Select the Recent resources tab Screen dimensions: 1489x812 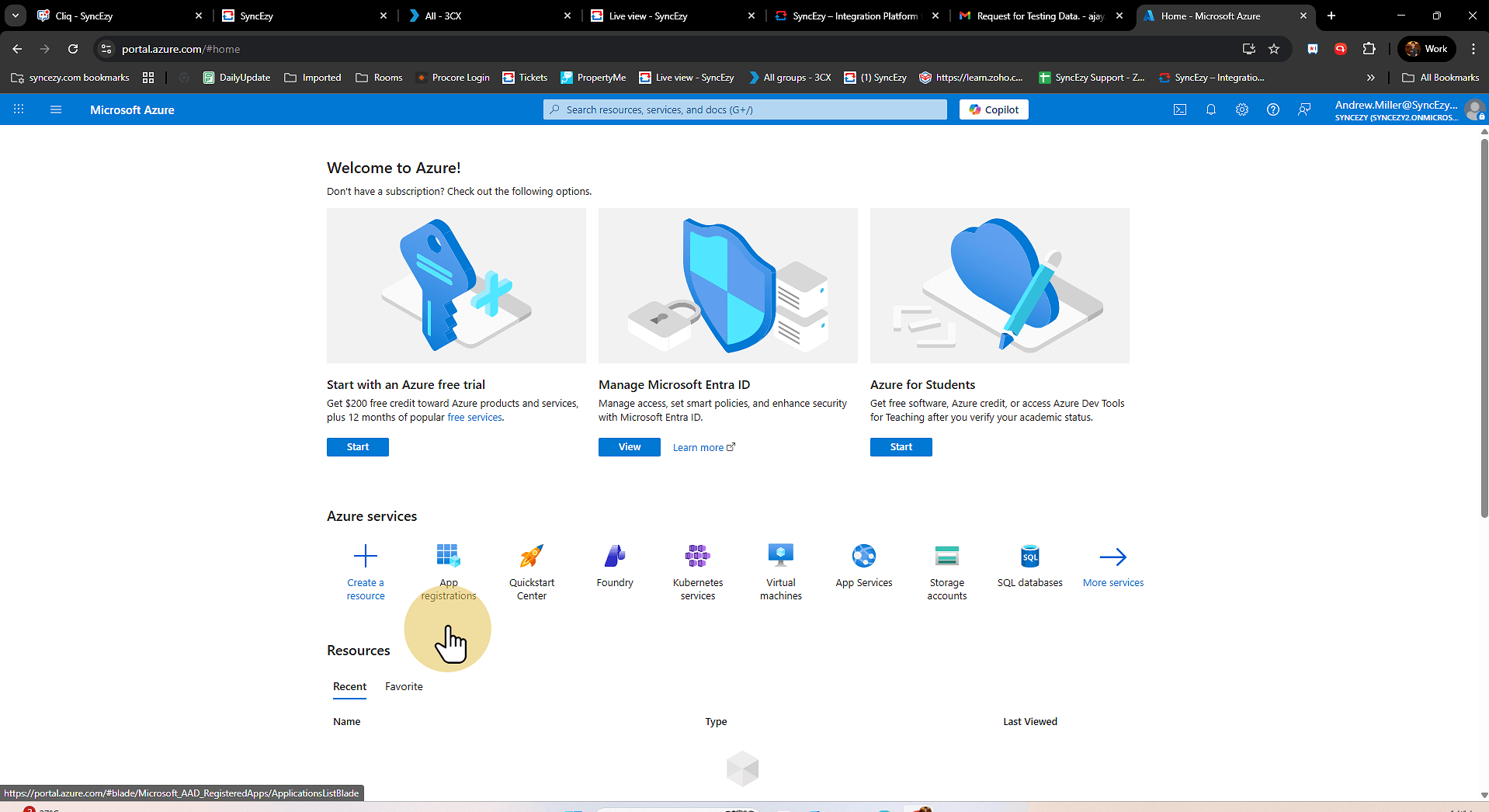[x=349, y=686]
